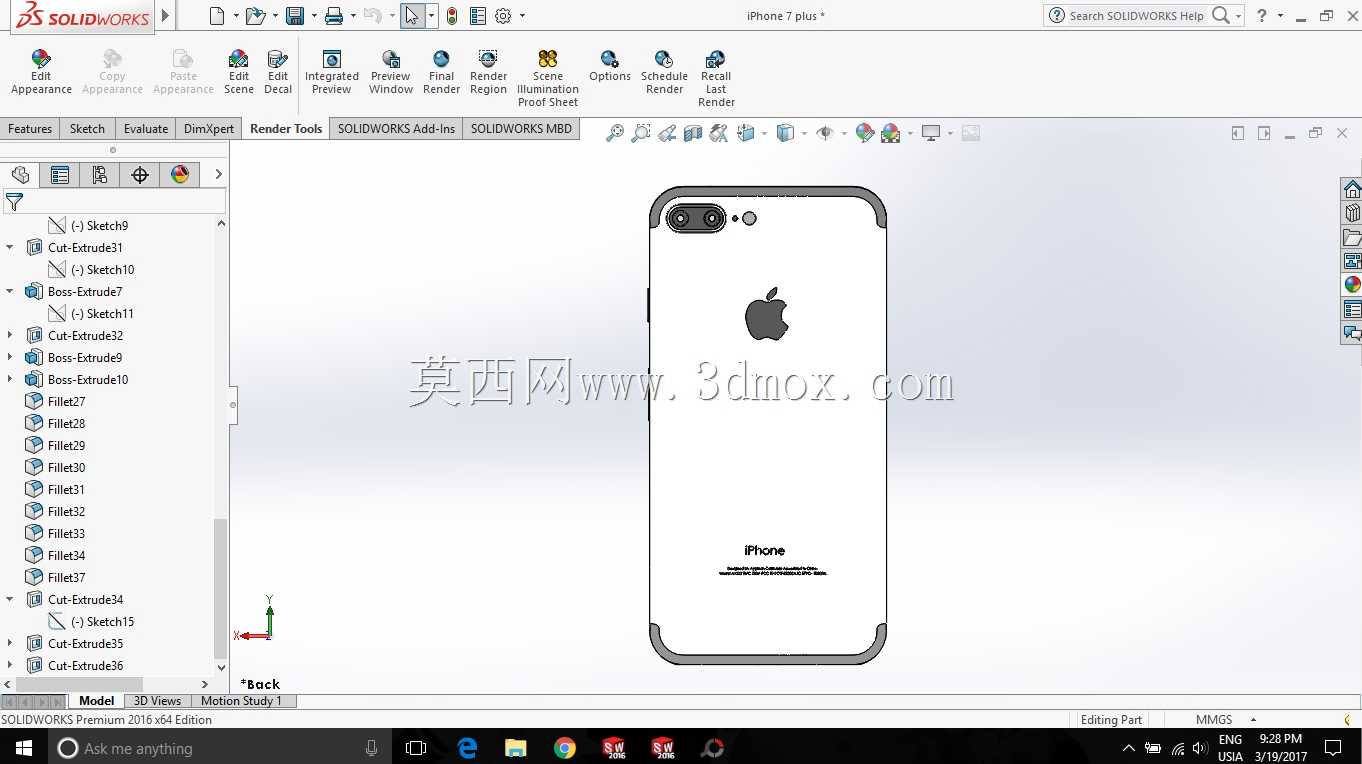The image size is (1362, 764).
Task: Start the Final Render
Action: [441, 72]
